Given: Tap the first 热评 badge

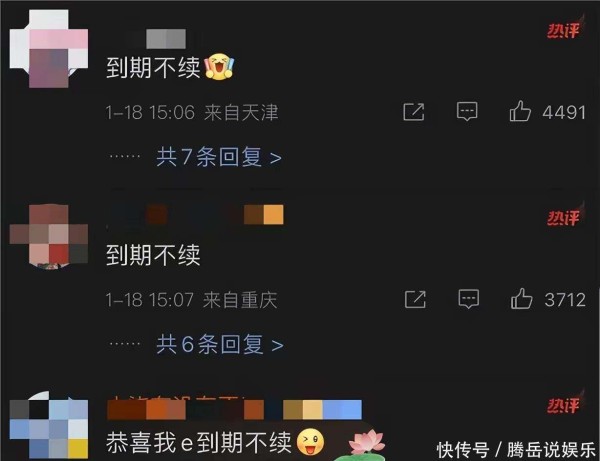Looking at the screenshot, I should pos(563,30).
